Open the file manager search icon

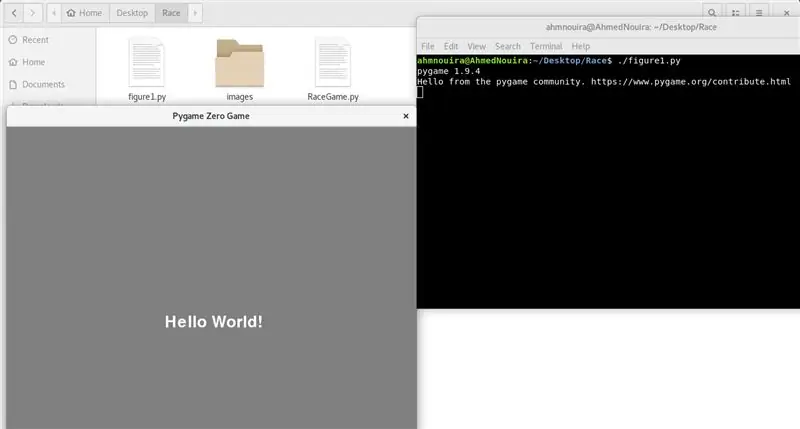[x=712, y=13]
